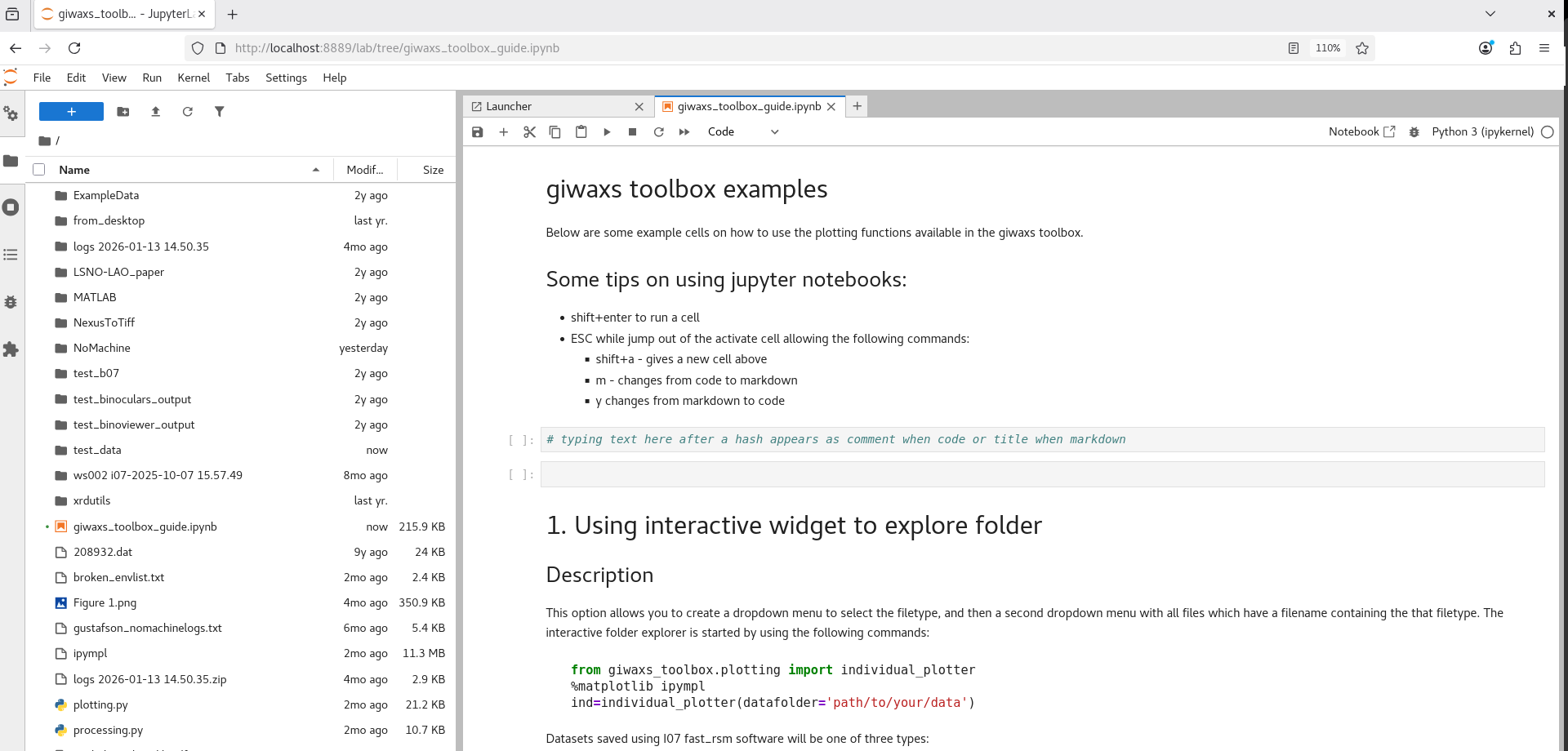
Task: Close the Launcher tab
Action: 639,107
